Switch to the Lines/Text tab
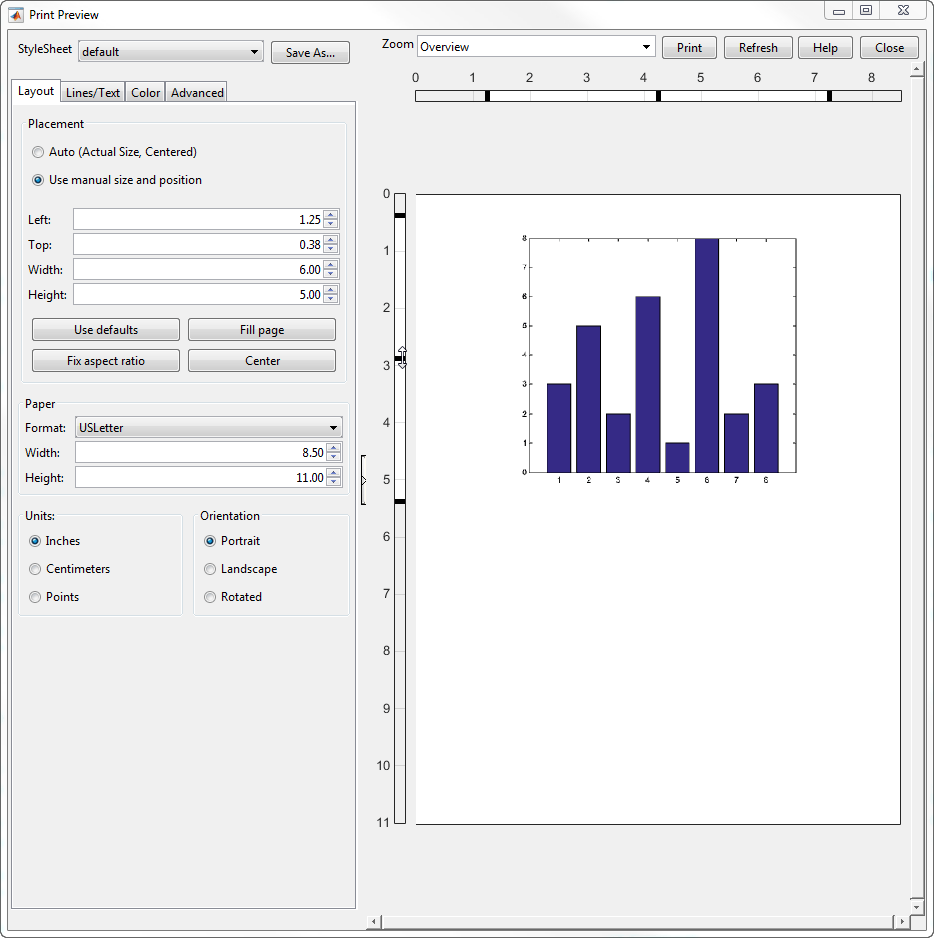 click(93, 93)
